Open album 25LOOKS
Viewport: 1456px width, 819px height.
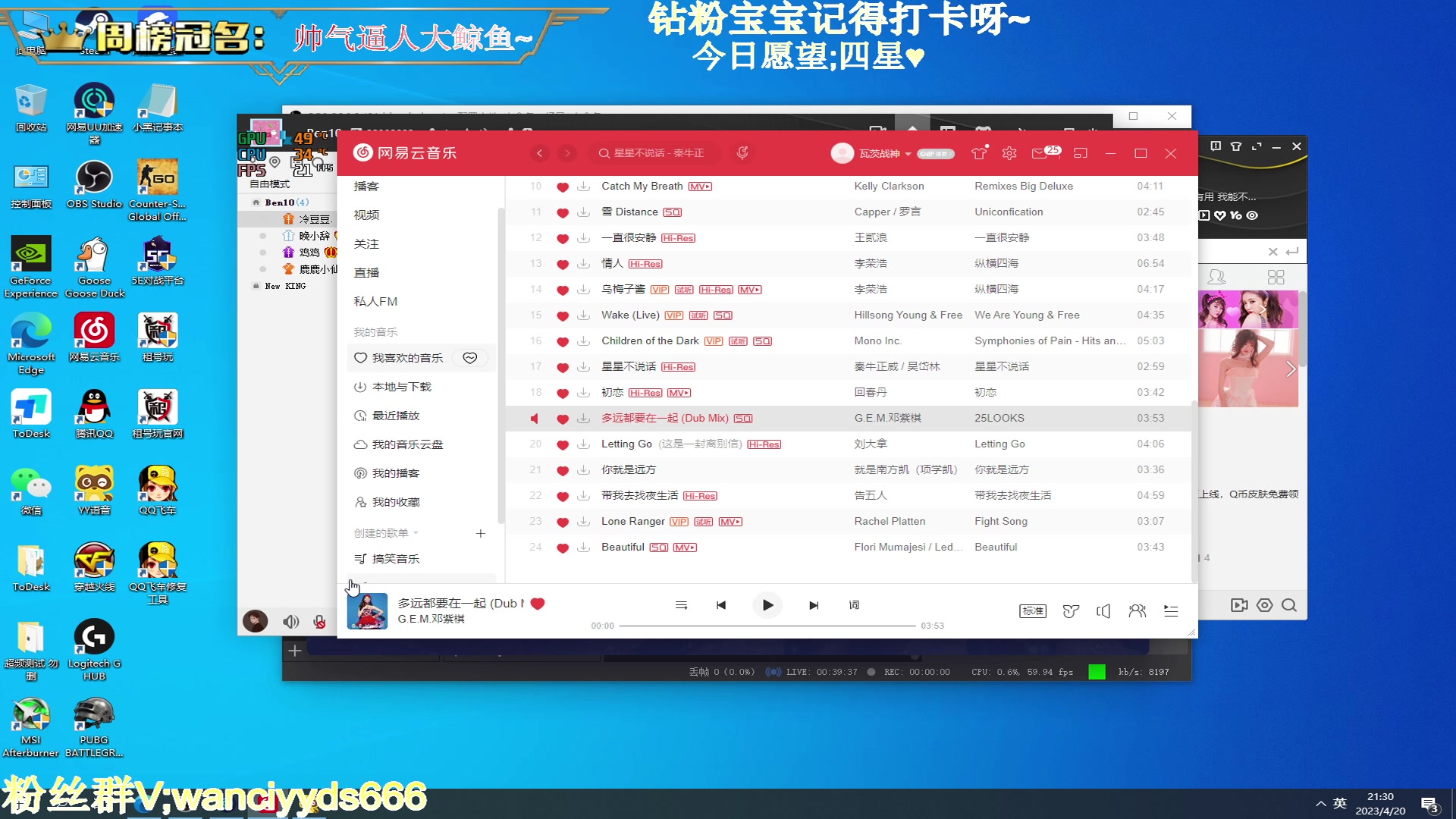coord(999,418)
